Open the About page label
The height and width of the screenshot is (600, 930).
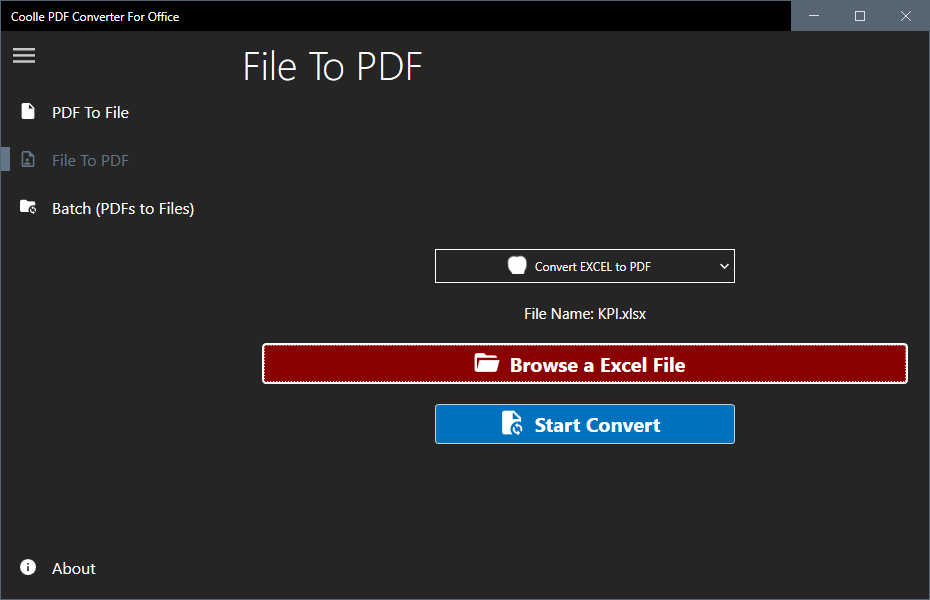pyautogui.click(x=74, y=568)
